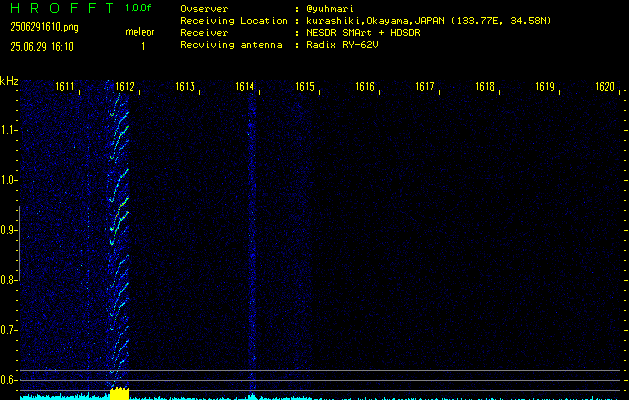This screenshot has width=629, height=400.
Task: Click the 0.8 kHz axis tick label
Action: [8, 280]
